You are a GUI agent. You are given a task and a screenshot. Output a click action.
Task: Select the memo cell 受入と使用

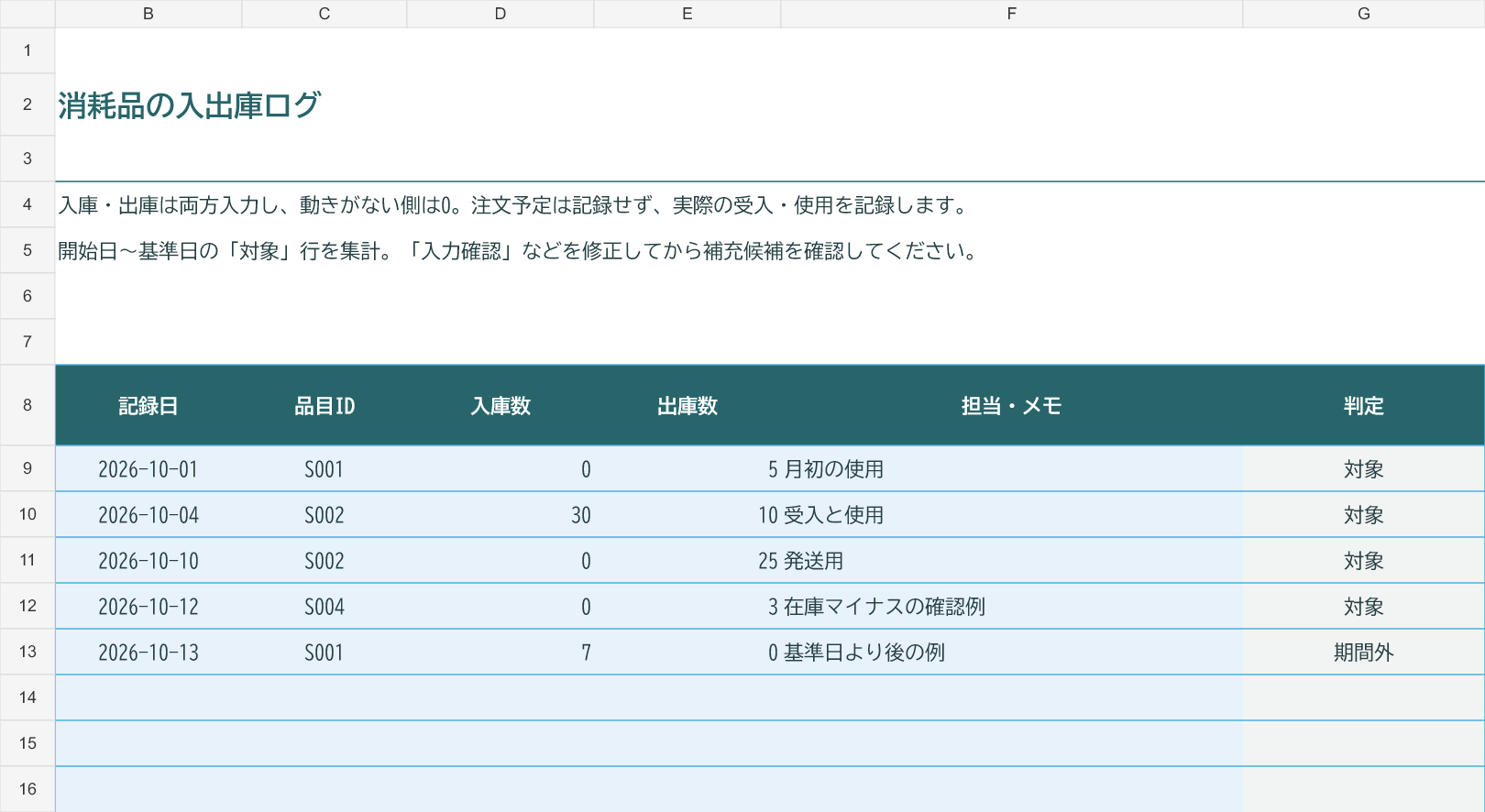[x=1012, y=515]
